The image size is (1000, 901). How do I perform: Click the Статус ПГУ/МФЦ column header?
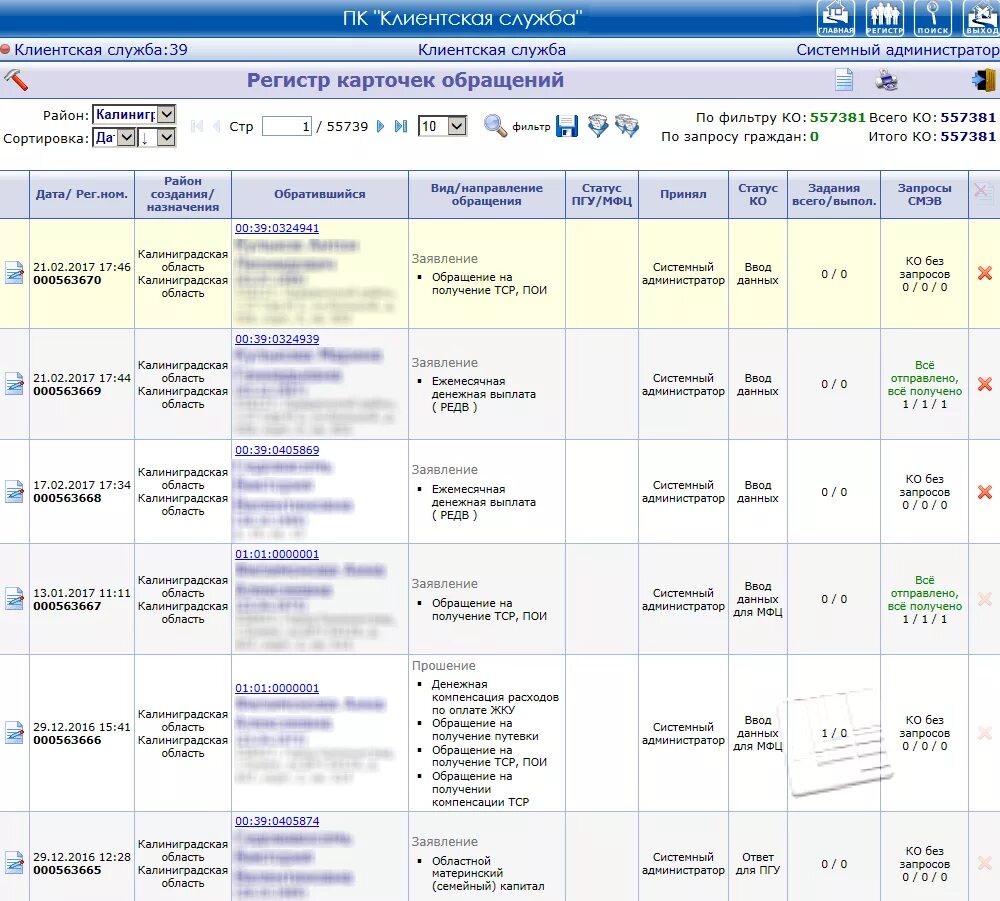click(x=601, y=194)
